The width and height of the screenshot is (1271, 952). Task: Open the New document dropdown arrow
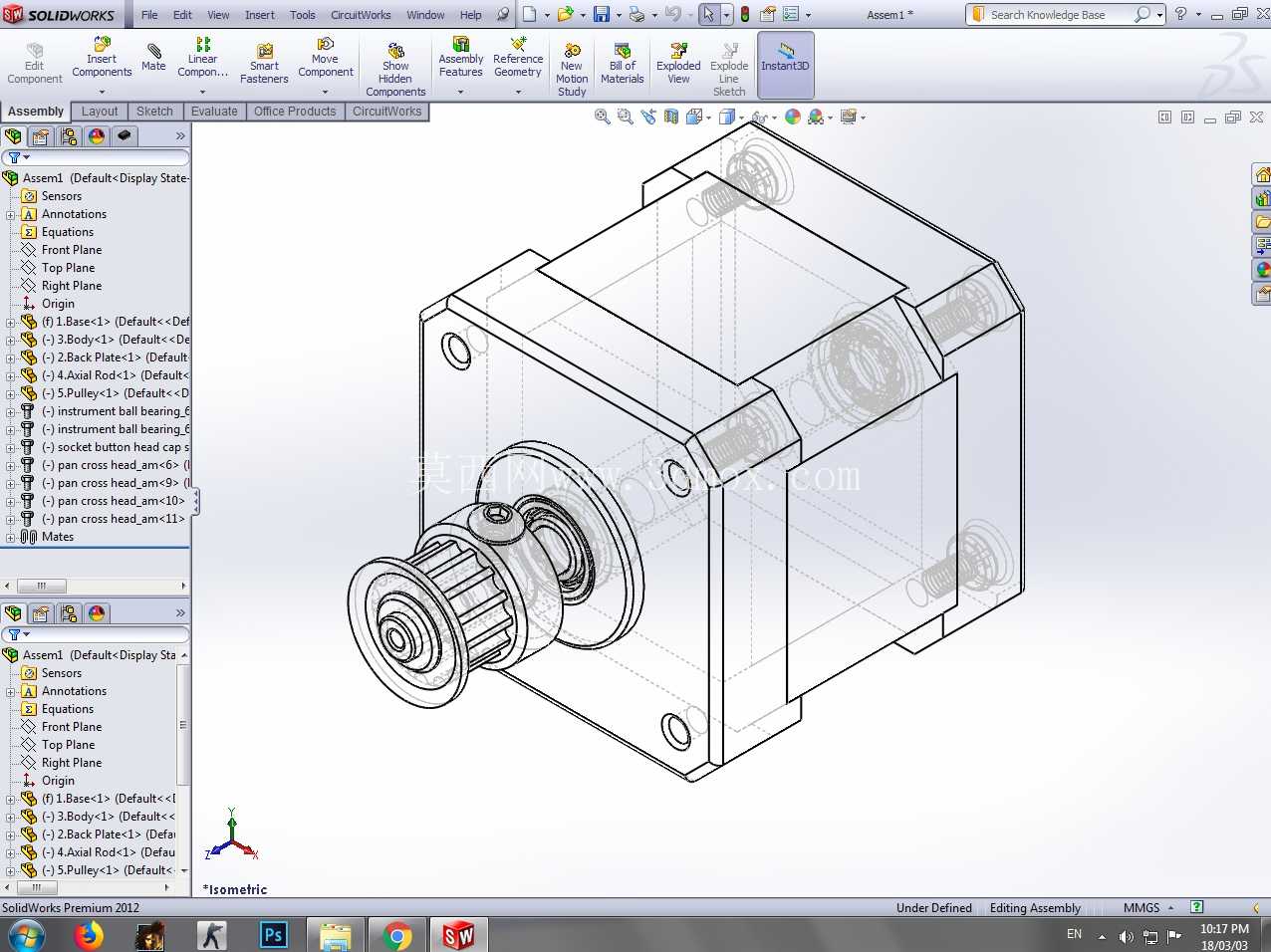[547, 15]
